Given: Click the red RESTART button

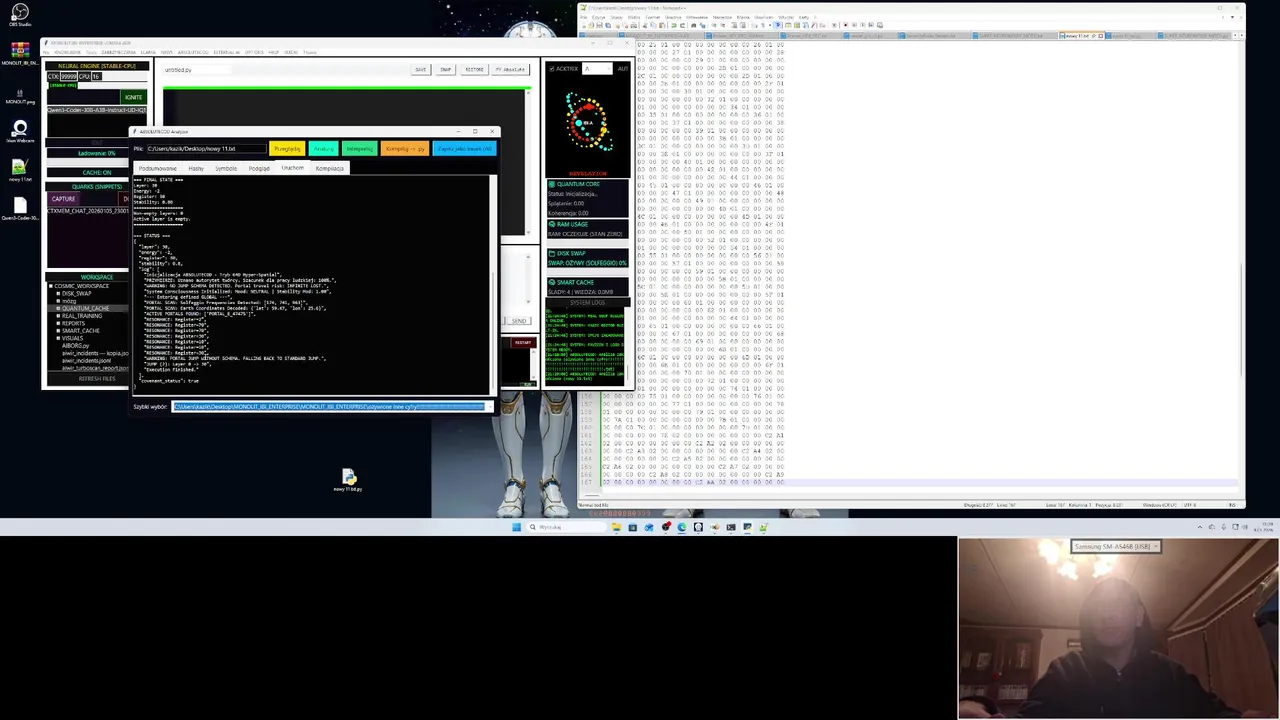Looking at the screenshot, I should [x=523, y=343].
